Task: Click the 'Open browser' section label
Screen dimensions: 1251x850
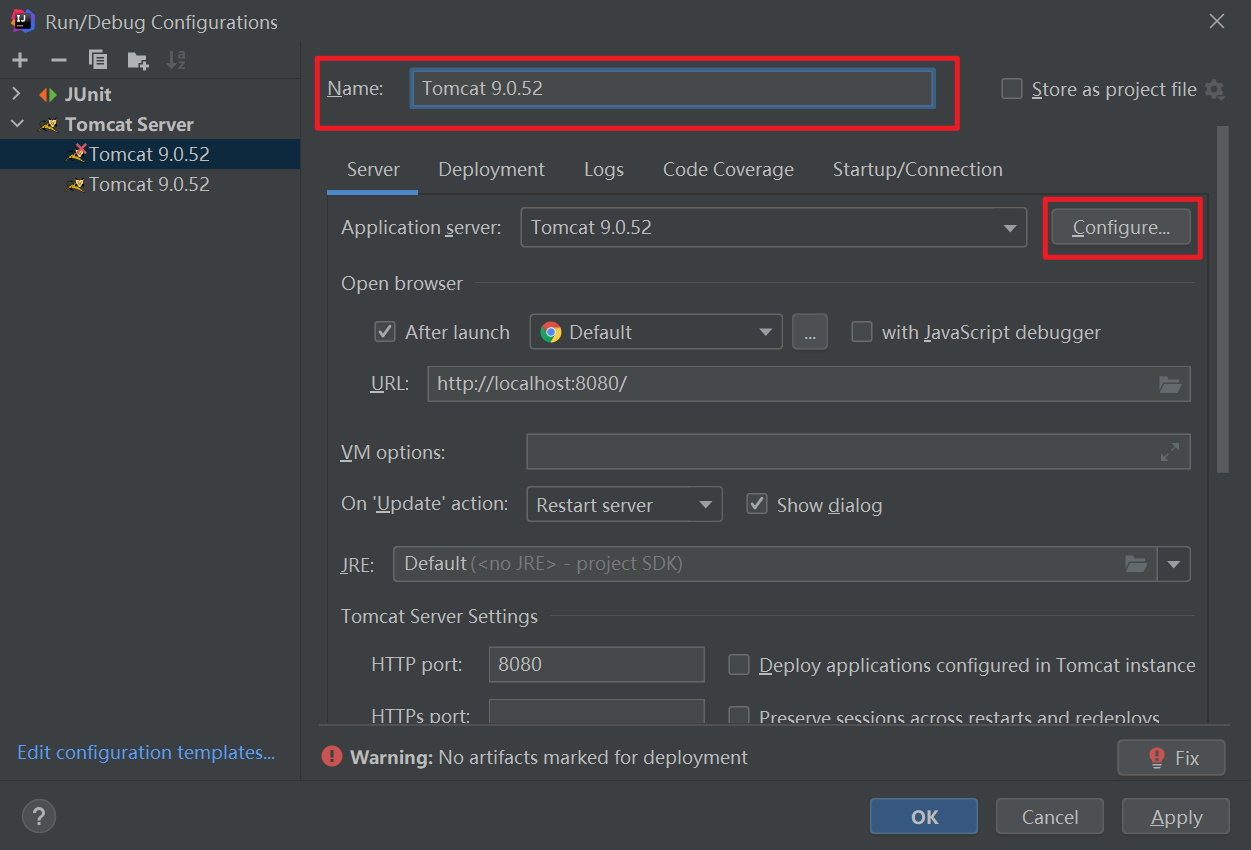Action: (x=402, y=284)
